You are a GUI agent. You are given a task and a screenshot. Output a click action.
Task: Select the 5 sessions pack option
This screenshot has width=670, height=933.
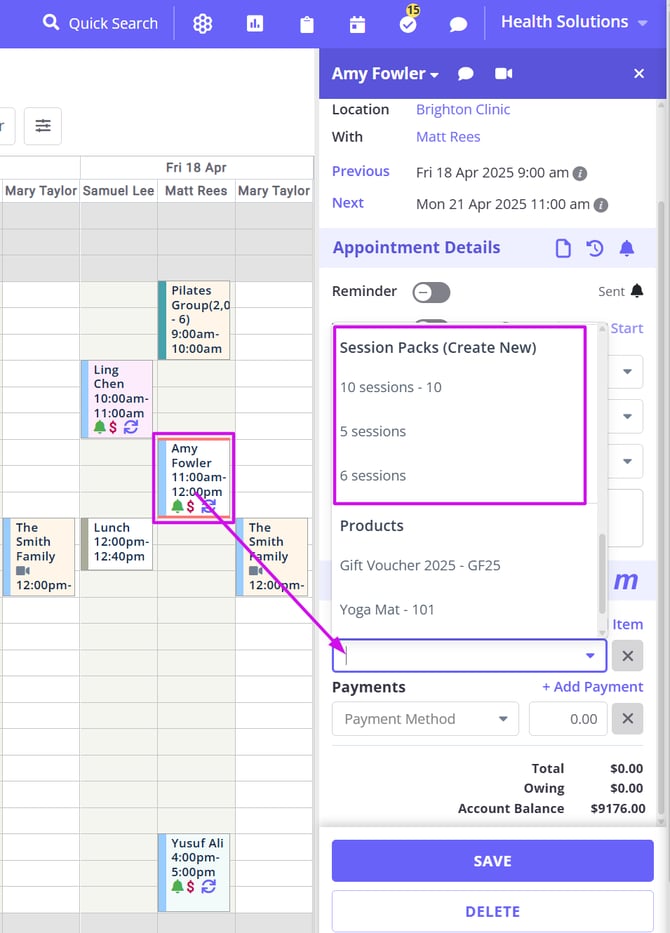pyautogui.click(x=373, y=432)
